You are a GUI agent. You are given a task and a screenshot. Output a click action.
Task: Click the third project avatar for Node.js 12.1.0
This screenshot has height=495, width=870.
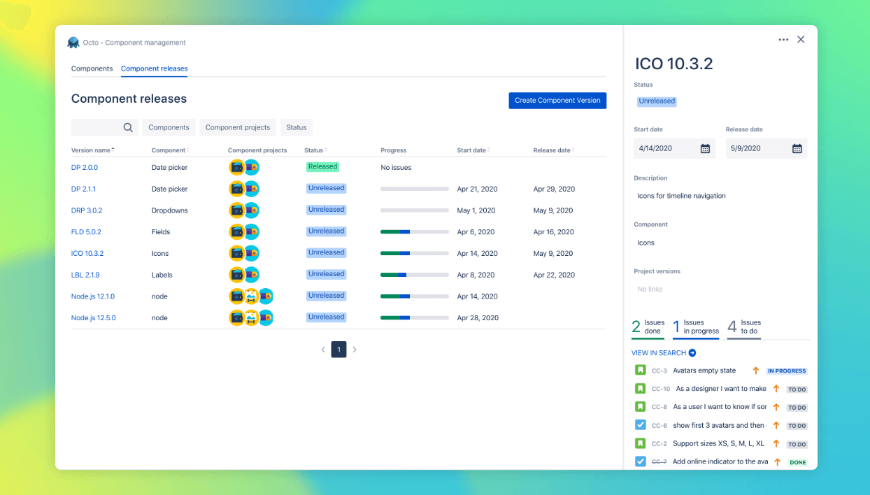click(x=266, y=296)
